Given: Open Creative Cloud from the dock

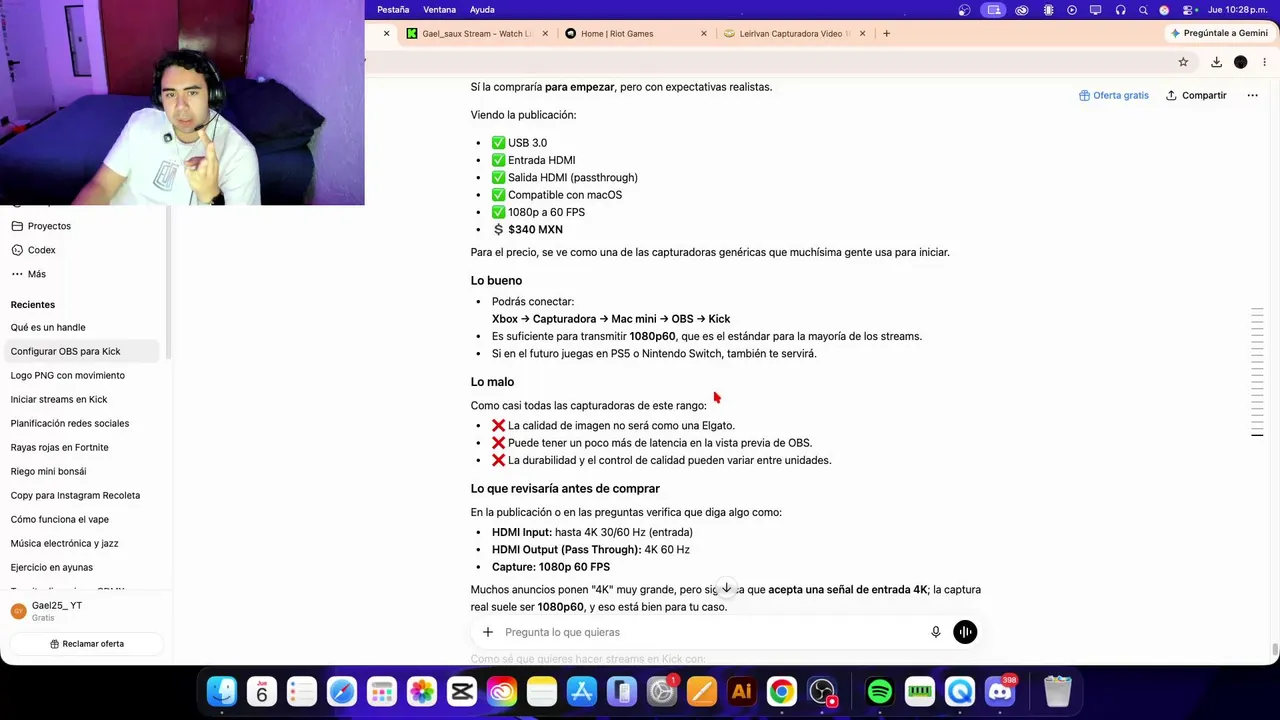Looking at the screenshot, I should tap(502, 691).
